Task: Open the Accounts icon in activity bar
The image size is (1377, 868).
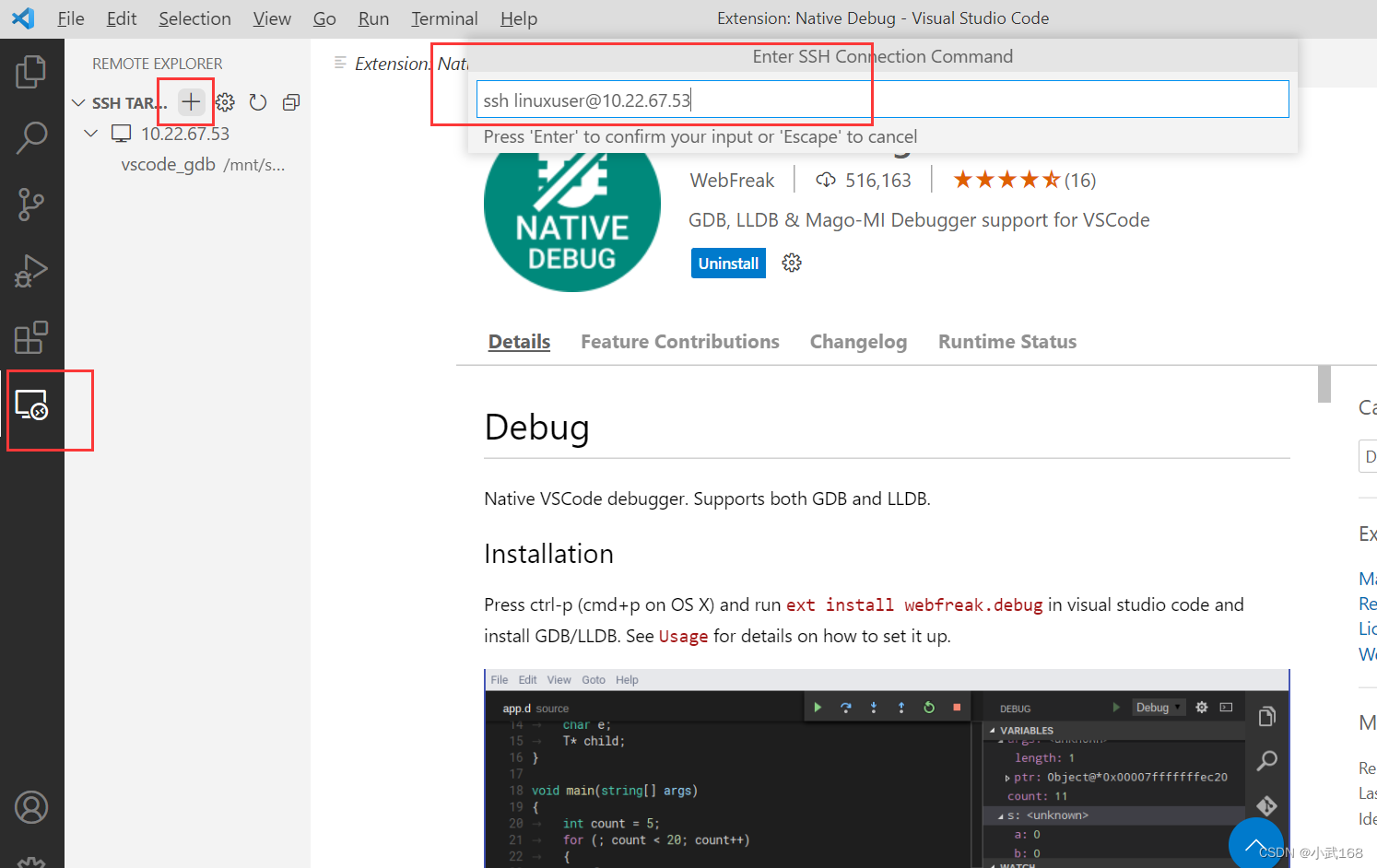Action: click(31, 806)
